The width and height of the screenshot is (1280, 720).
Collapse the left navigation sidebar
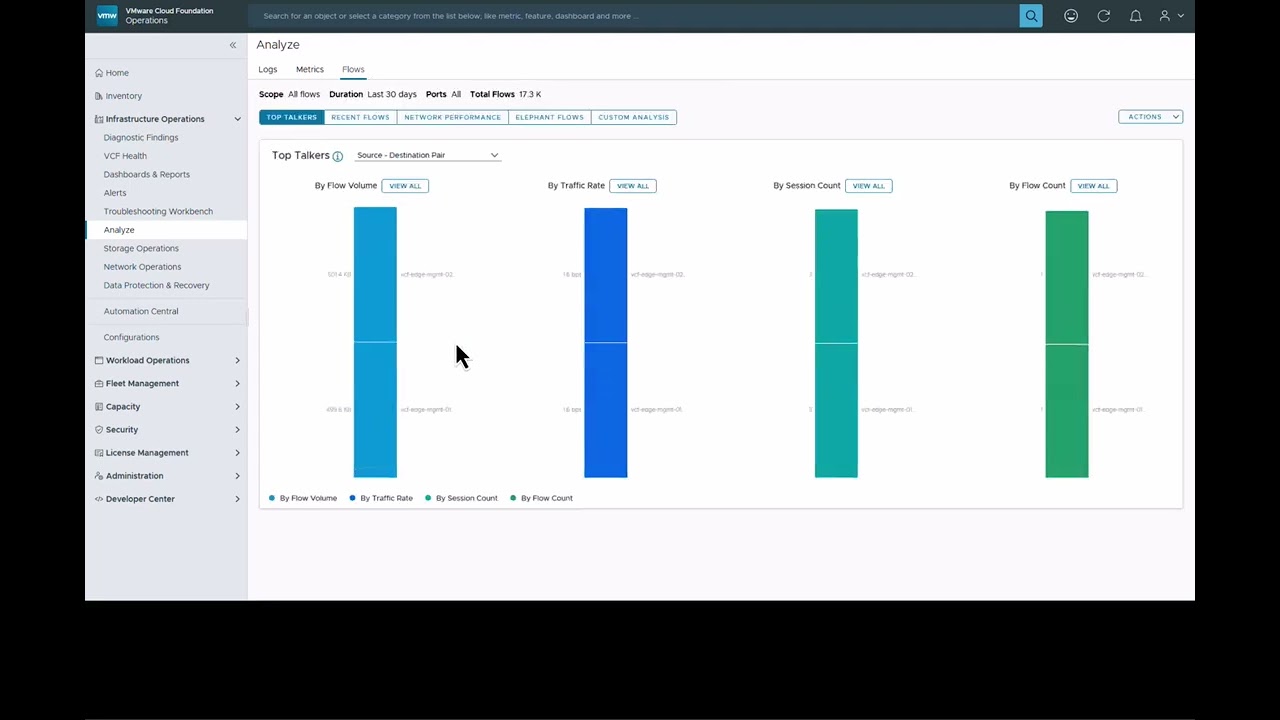point(233,45)
